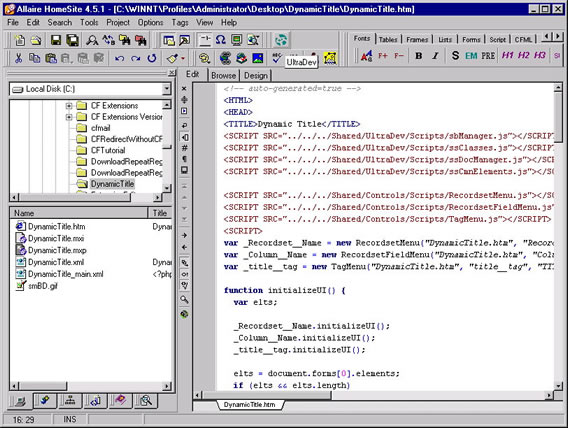Click the image thumbnails picture icon

258,58
